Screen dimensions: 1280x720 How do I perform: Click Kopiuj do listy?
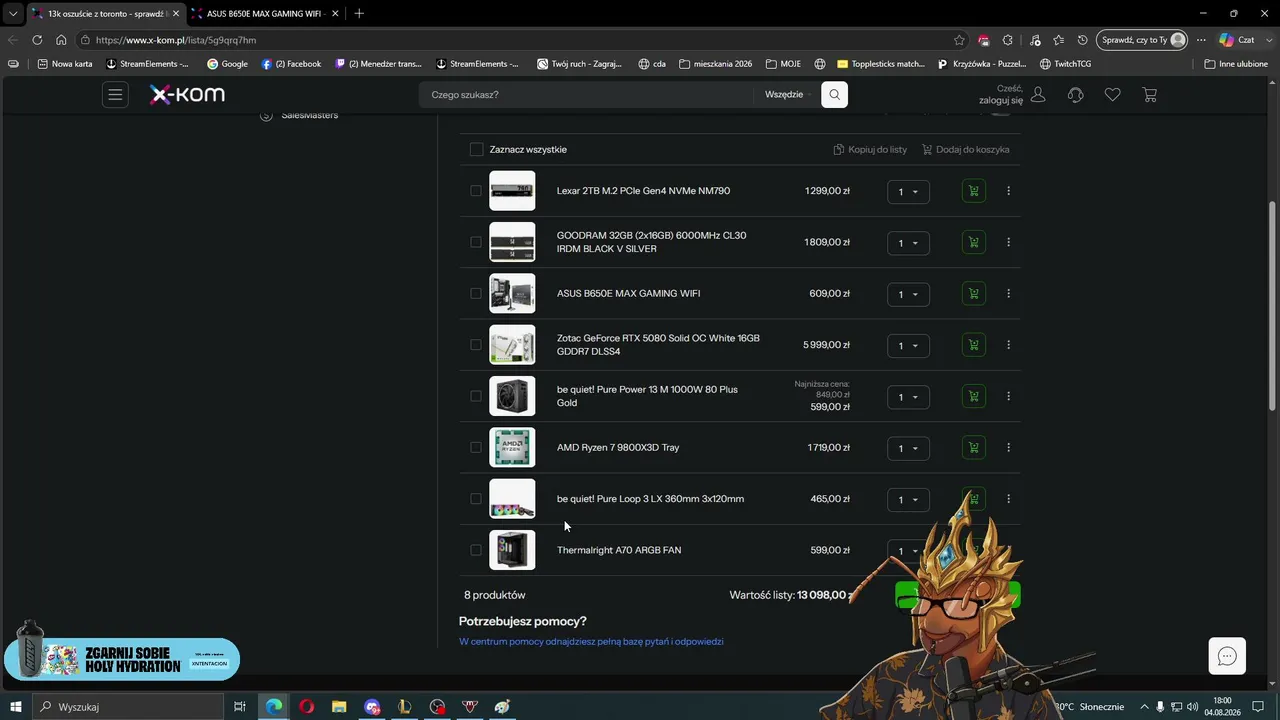tap(870, 150)
